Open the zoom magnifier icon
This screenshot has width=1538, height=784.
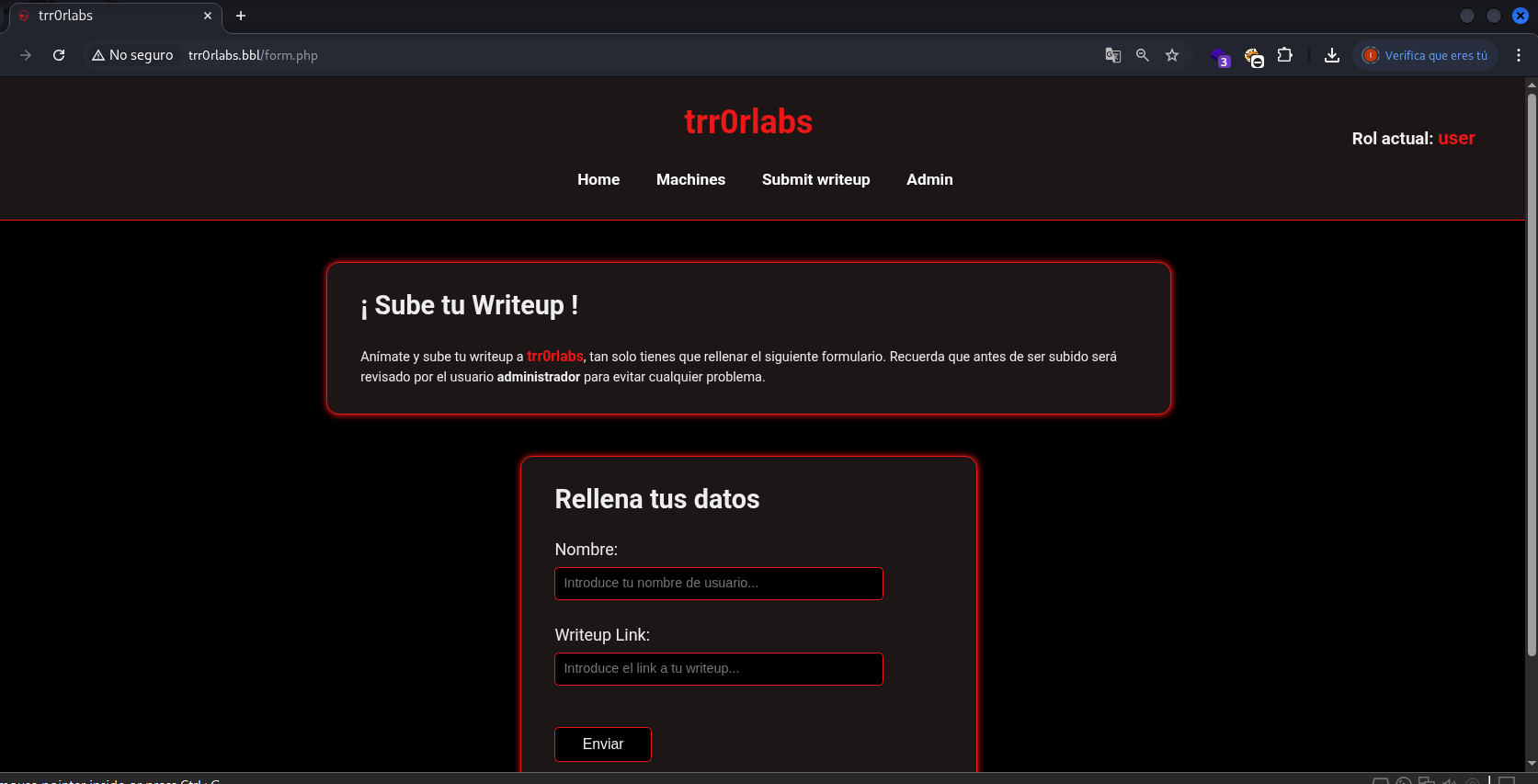coord(1142,55)
